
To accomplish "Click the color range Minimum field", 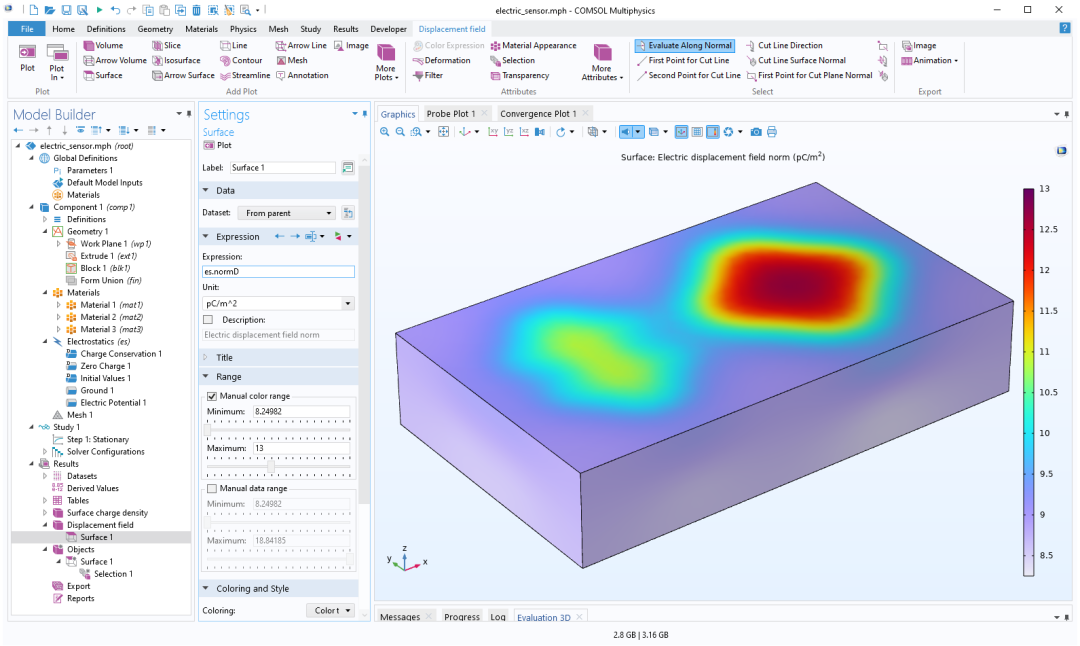I will coord(301,411).
